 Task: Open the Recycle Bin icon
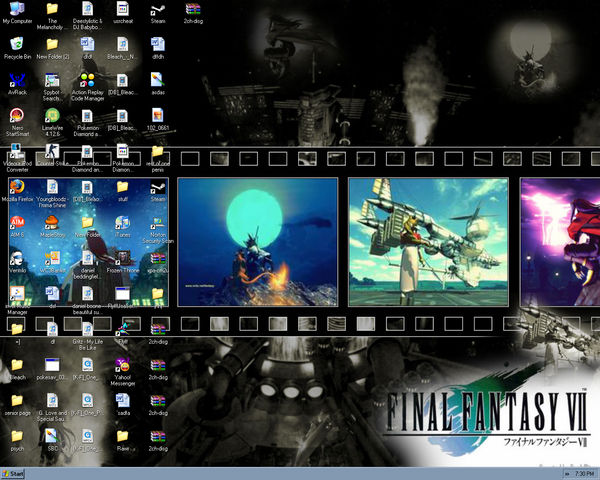(x=17, y=48)
